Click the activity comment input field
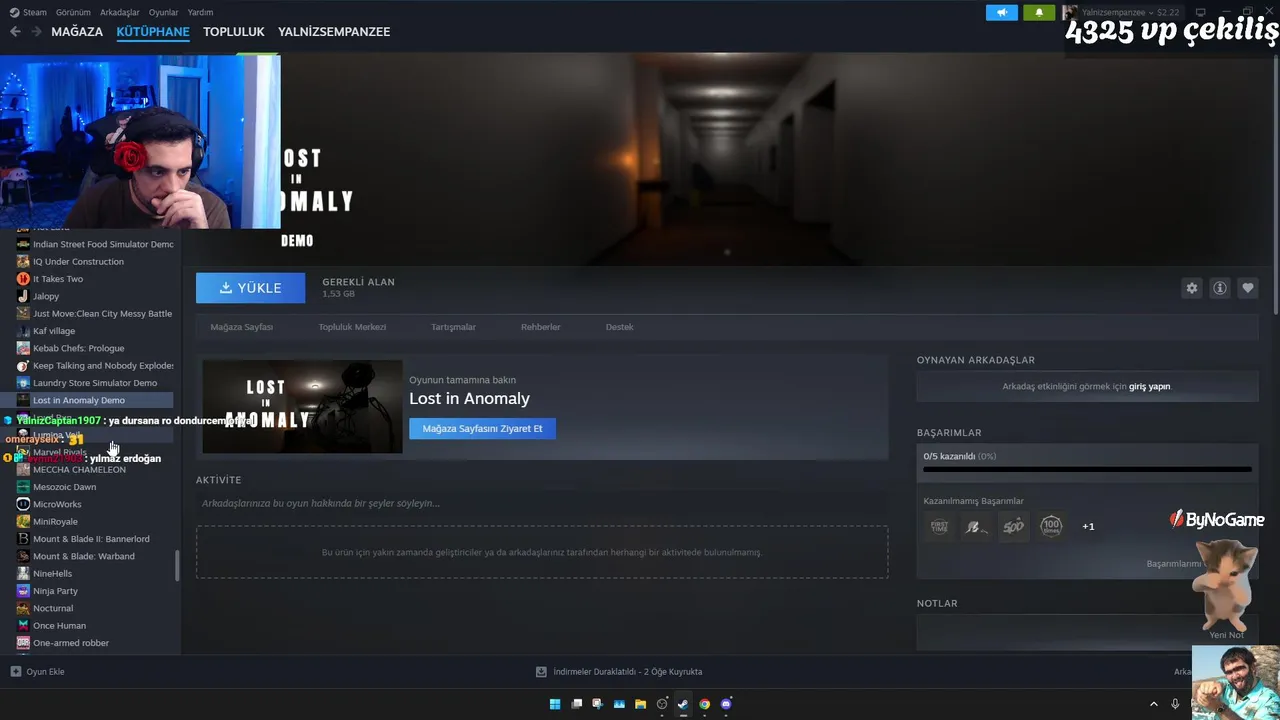Image resolution: width=1280 pixels, height=720 pixels. click(x=542, y=503)
